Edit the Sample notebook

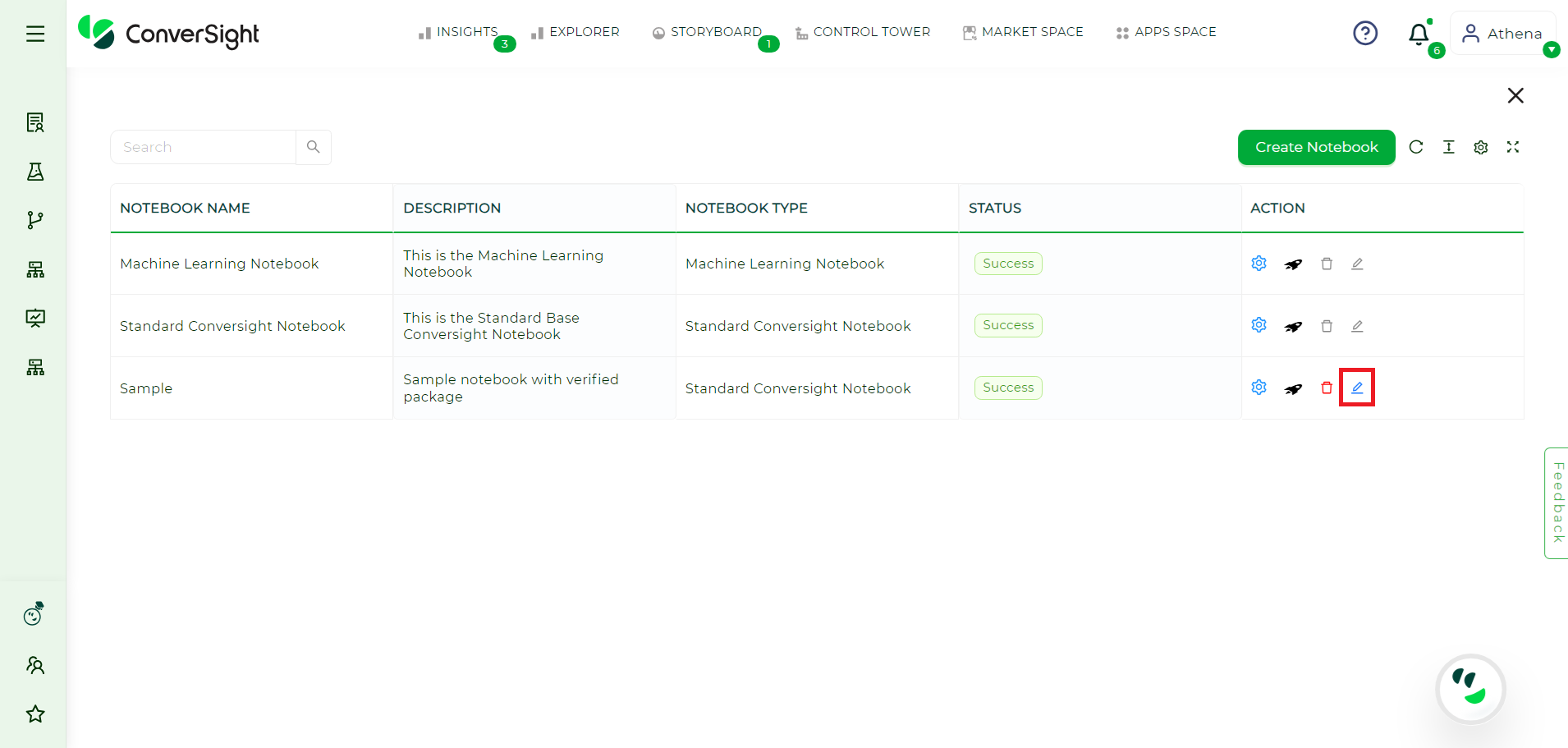click(1357, 388)
